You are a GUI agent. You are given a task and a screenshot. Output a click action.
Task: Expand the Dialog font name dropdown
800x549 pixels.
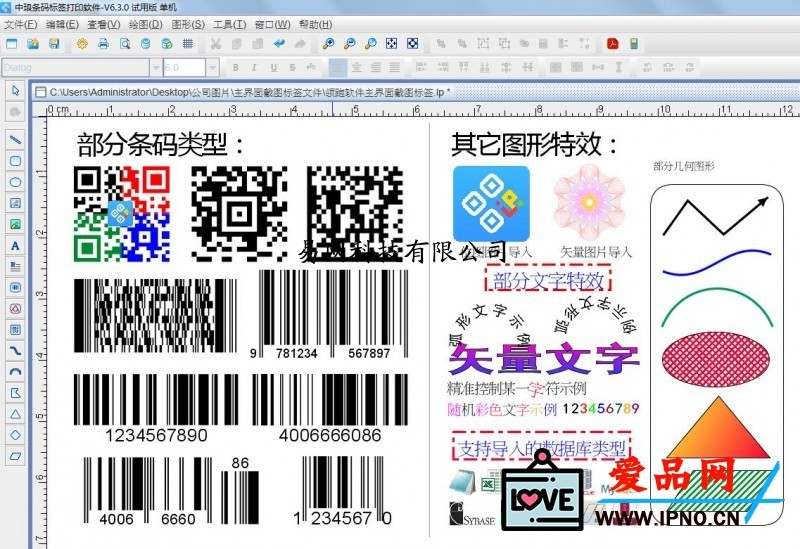click(156, 67)
